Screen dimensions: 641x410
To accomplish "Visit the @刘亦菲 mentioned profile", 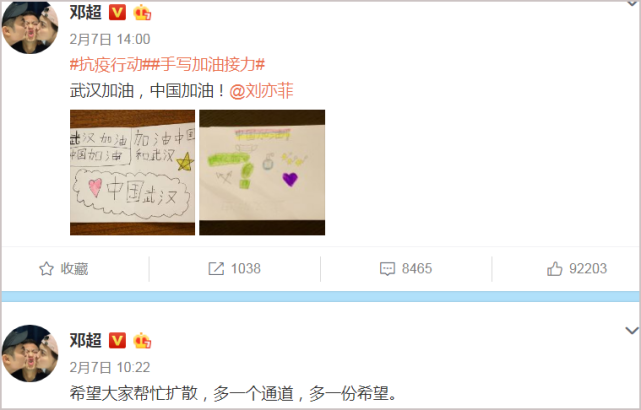I will 261,91.
